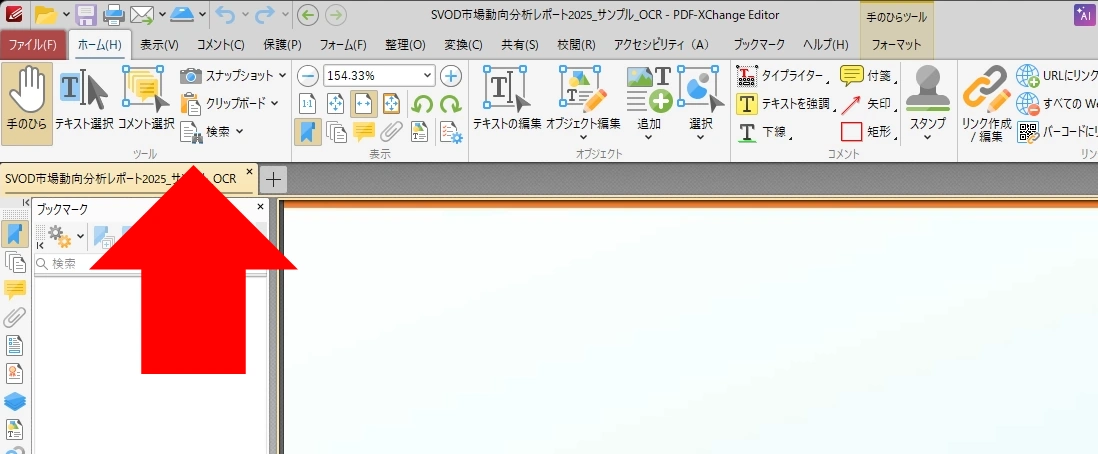Expand the Open folder dropdown arrow
The height and width of the screenshot is (454, 1098).
click(65, 14)
